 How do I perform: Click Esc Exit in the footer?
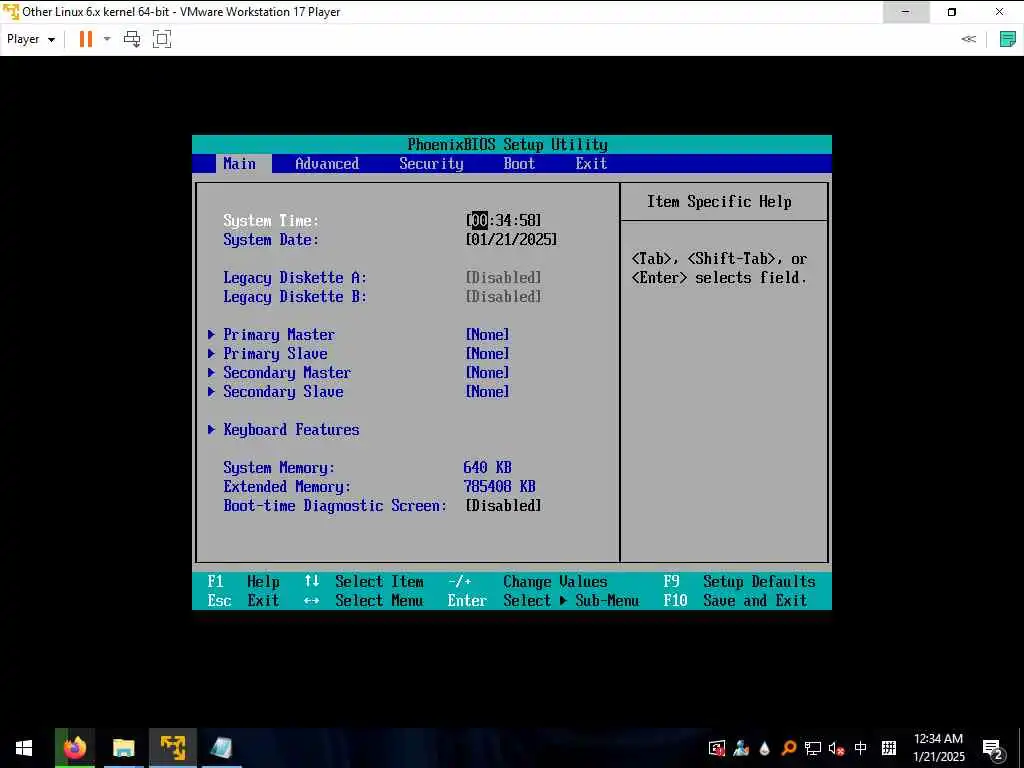click(244, 600)
